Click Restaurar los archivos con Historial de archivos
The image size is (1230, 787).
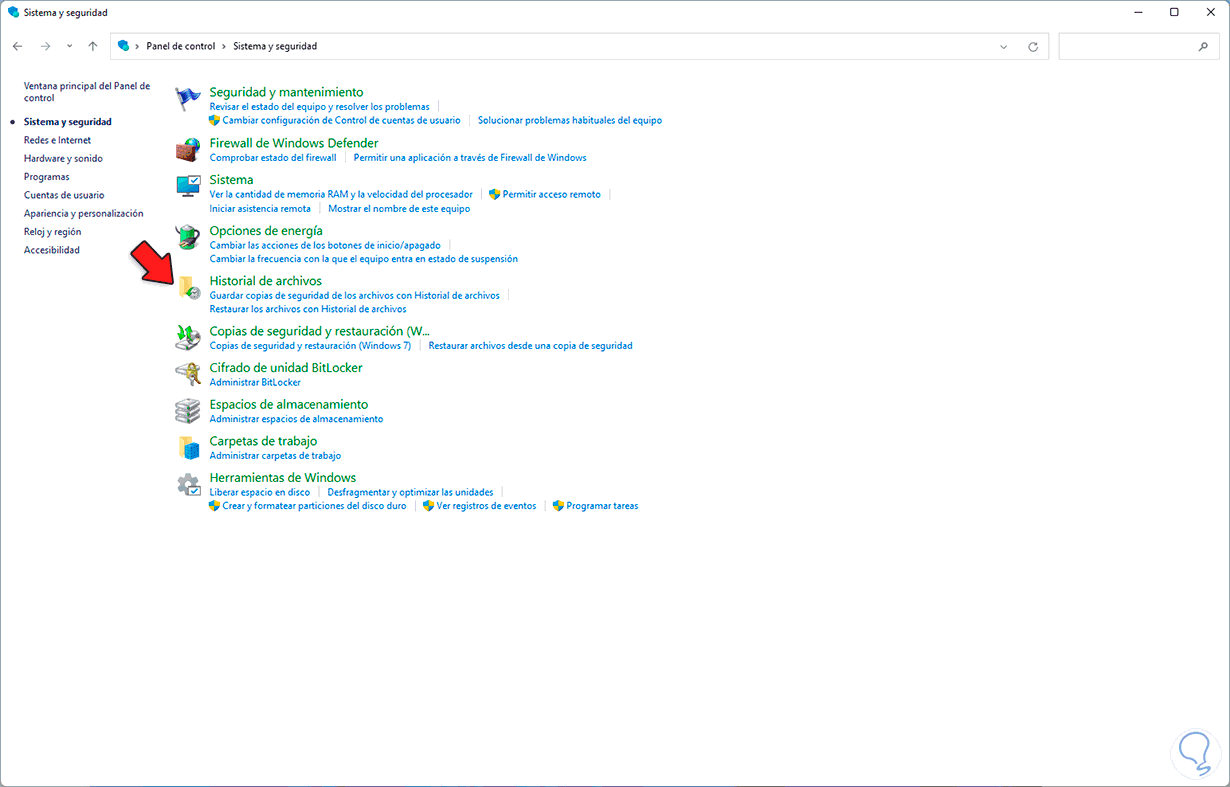pos(308,309)
